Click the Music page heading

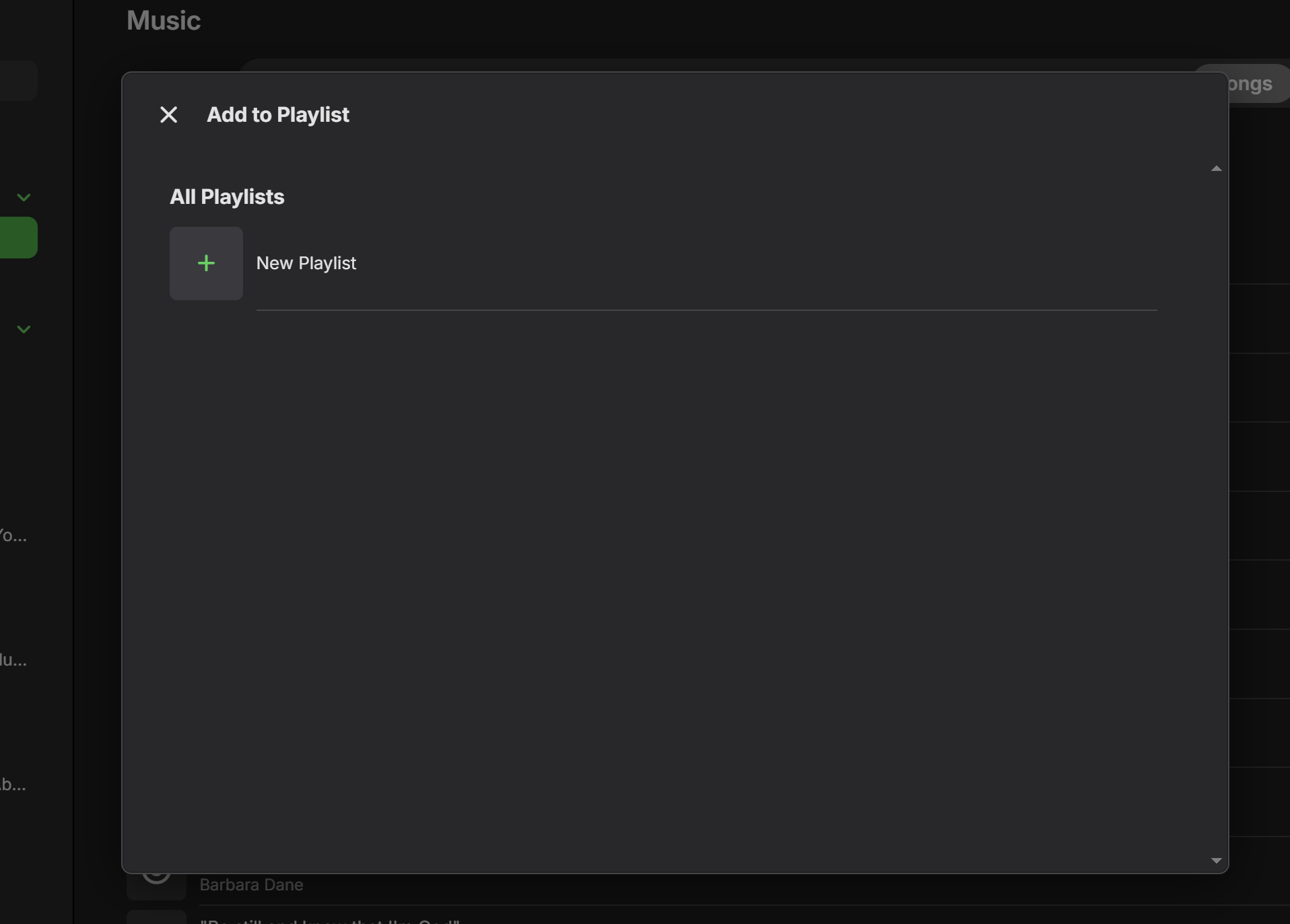(x=164, y=21)
